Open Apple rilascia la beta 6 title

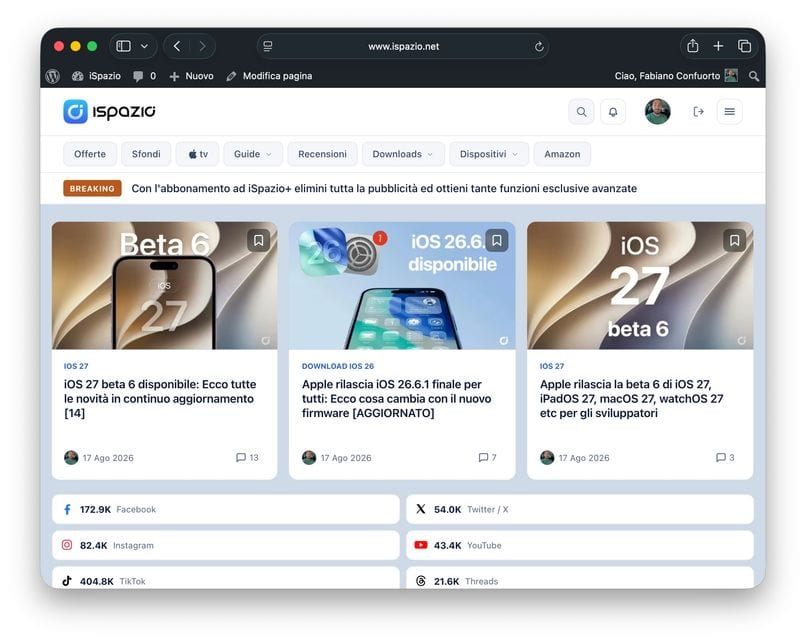tap(632, 399)
